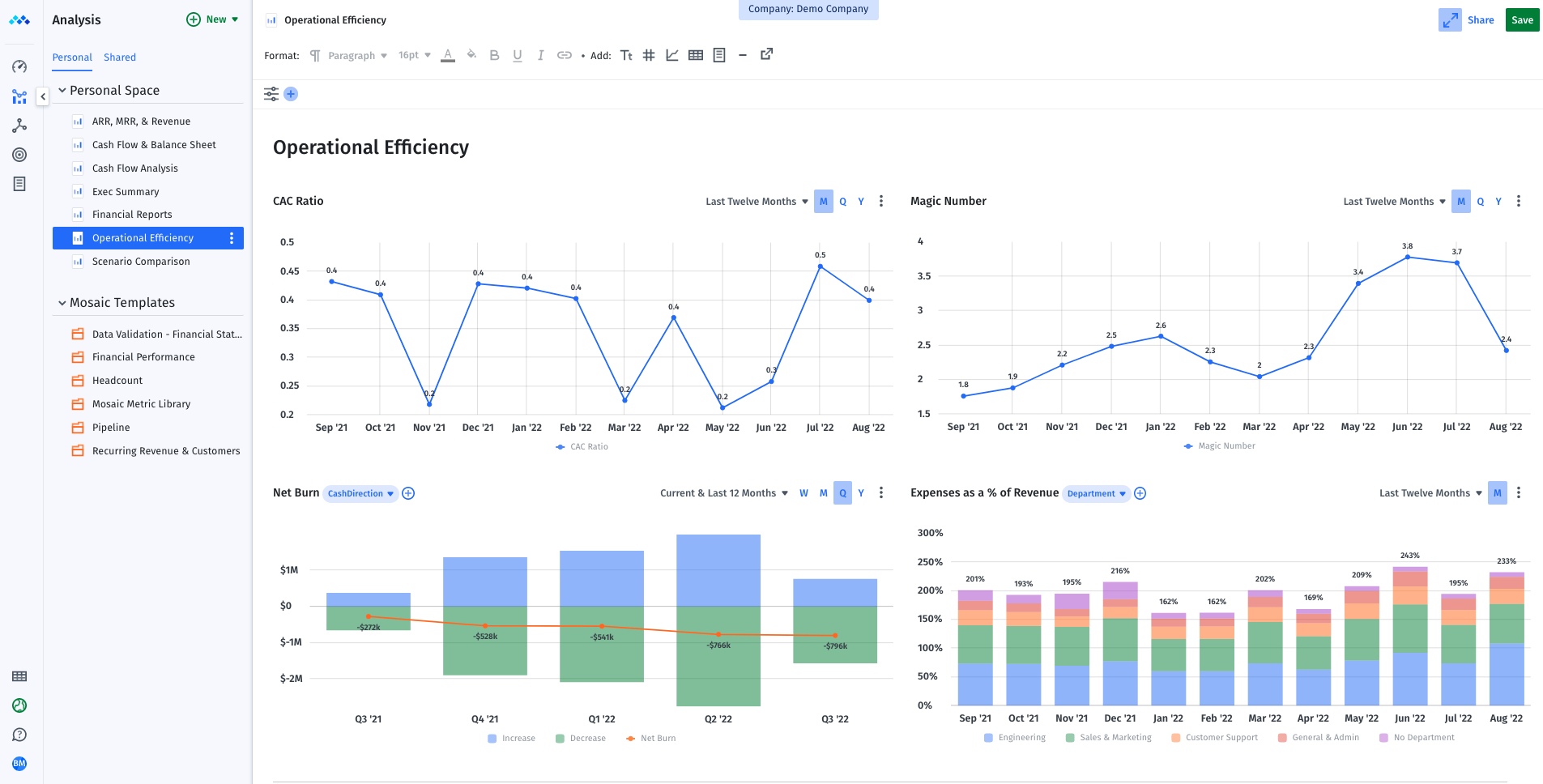Add a dimension filter to the Net Burn chart

[408, 493]
